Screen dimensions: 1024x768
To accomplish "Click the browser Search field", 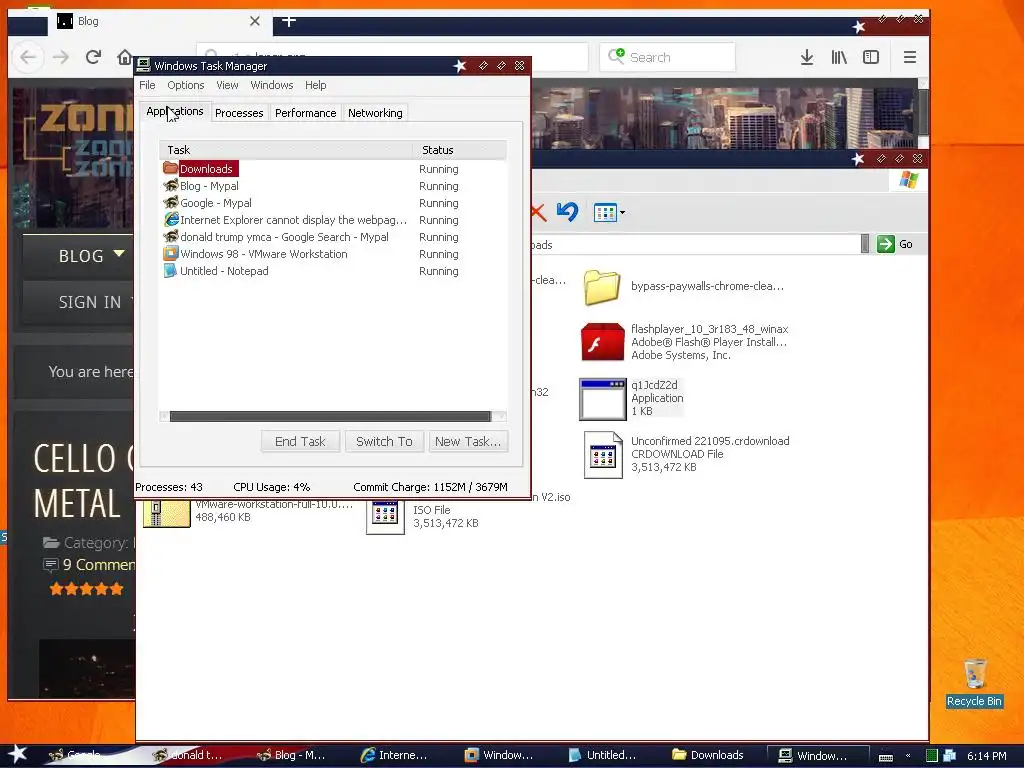I will pos(667,57).
